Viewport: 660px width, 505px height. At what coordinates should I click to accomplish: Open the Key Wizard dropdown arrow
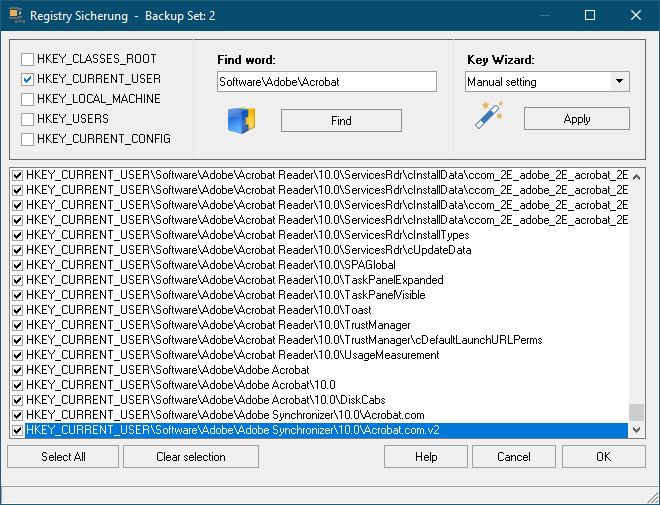pyautogui.click(x=620, y=81)
